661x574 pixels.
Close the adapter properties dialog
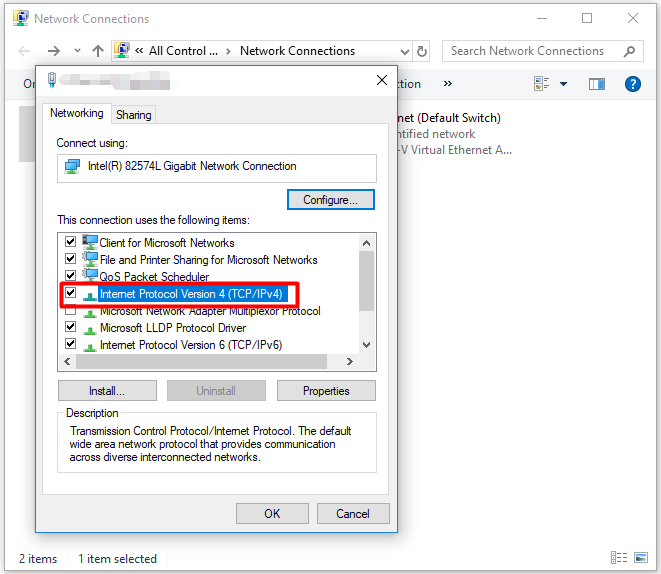coord(382,80)
